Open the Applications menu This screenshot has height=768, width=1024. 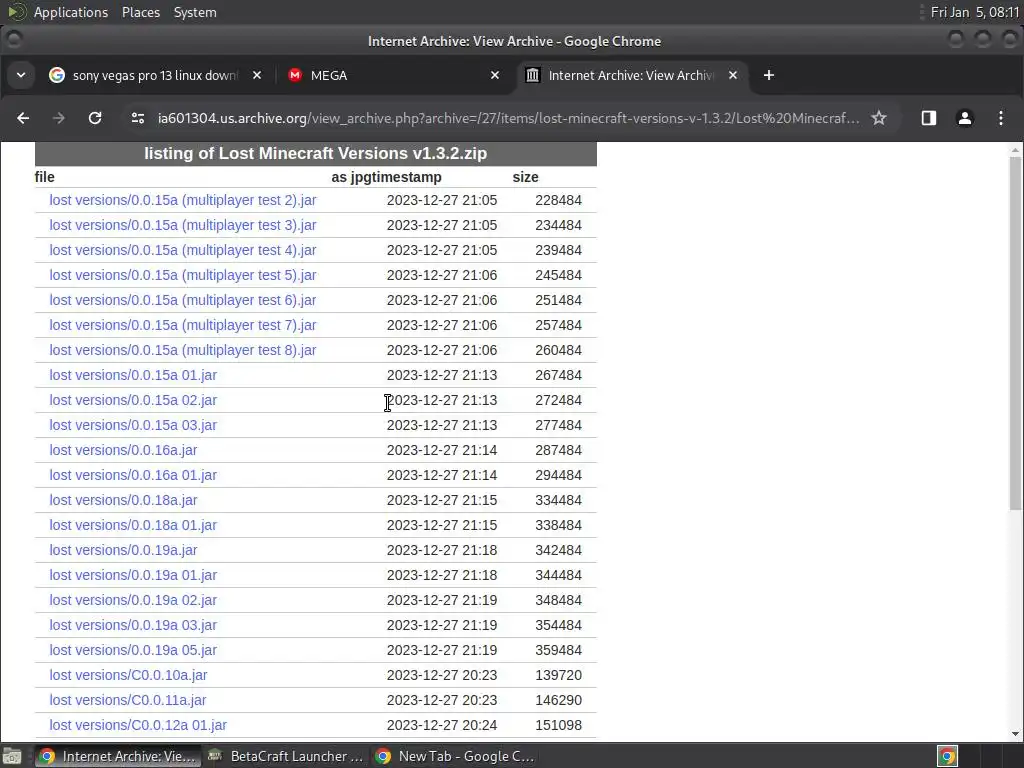click(71, 12)
